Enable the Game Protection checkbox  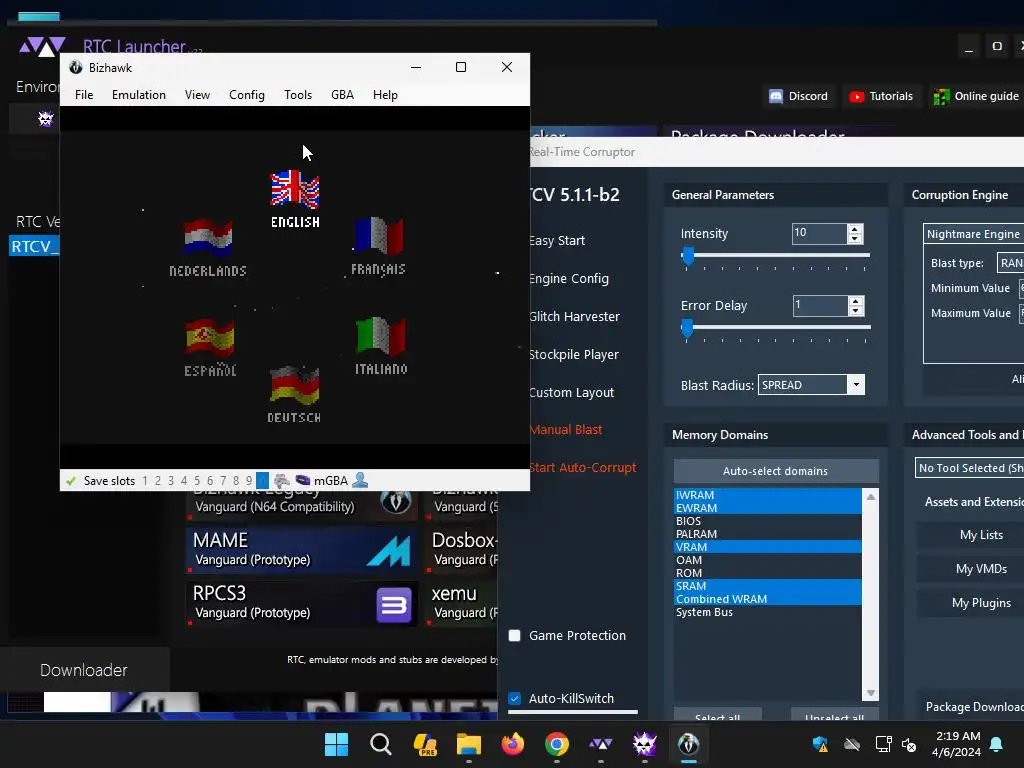click(515, 635)
